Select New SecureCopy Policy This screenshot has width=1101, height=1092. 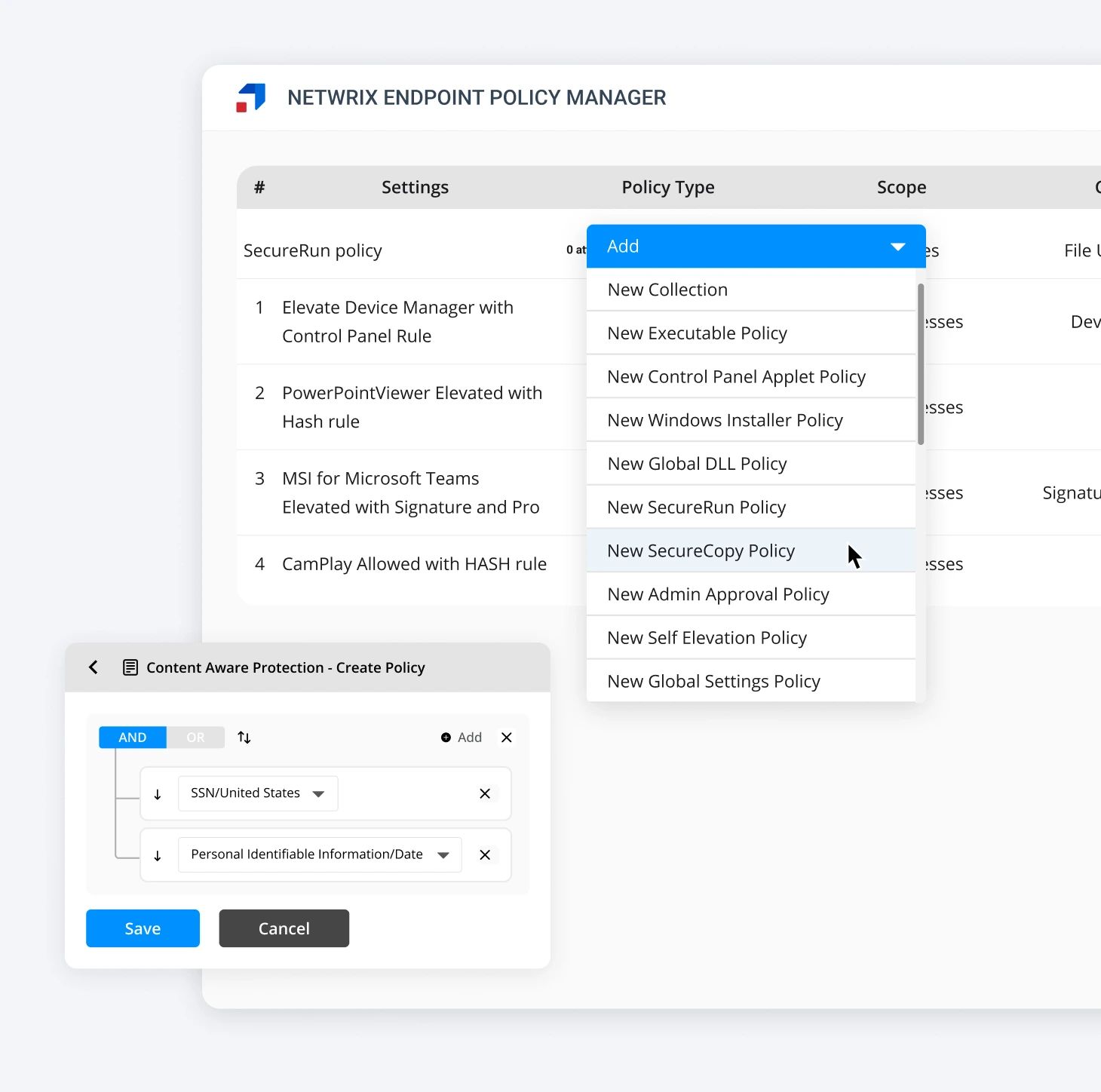(x=751, y=551)
